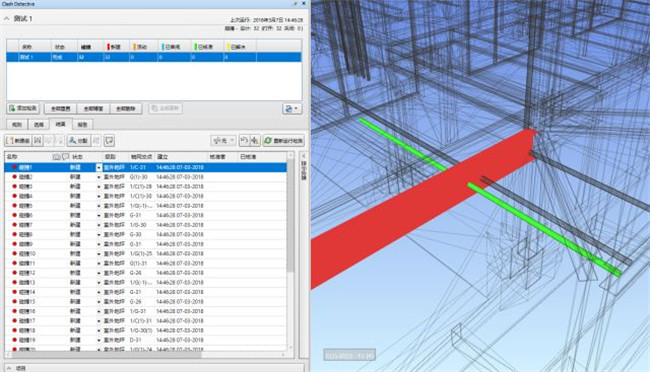Select clash row 碰撞2

coord(145,177)
